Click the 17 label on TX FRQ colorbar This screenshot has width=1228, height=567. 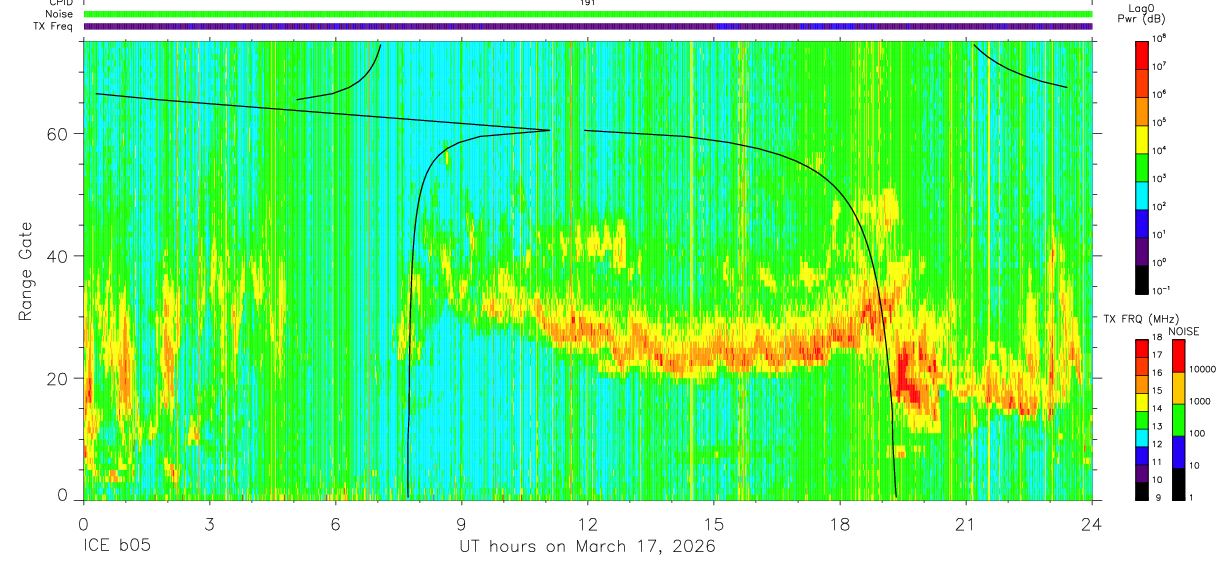(x=1159, y=355)
